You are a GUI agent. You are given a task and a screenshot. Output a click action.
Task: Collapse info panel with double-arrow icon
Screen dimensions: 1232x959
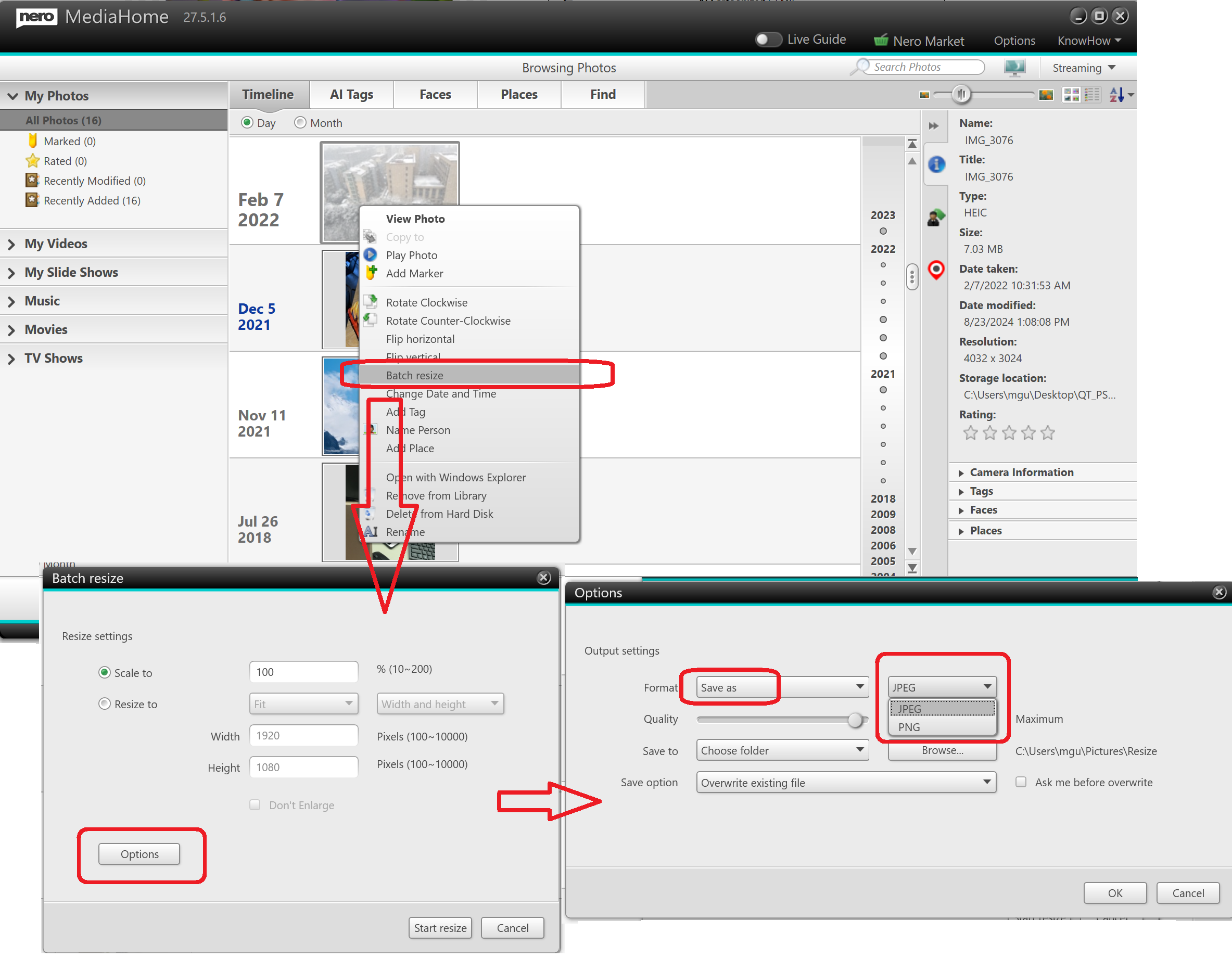point(934,125)
